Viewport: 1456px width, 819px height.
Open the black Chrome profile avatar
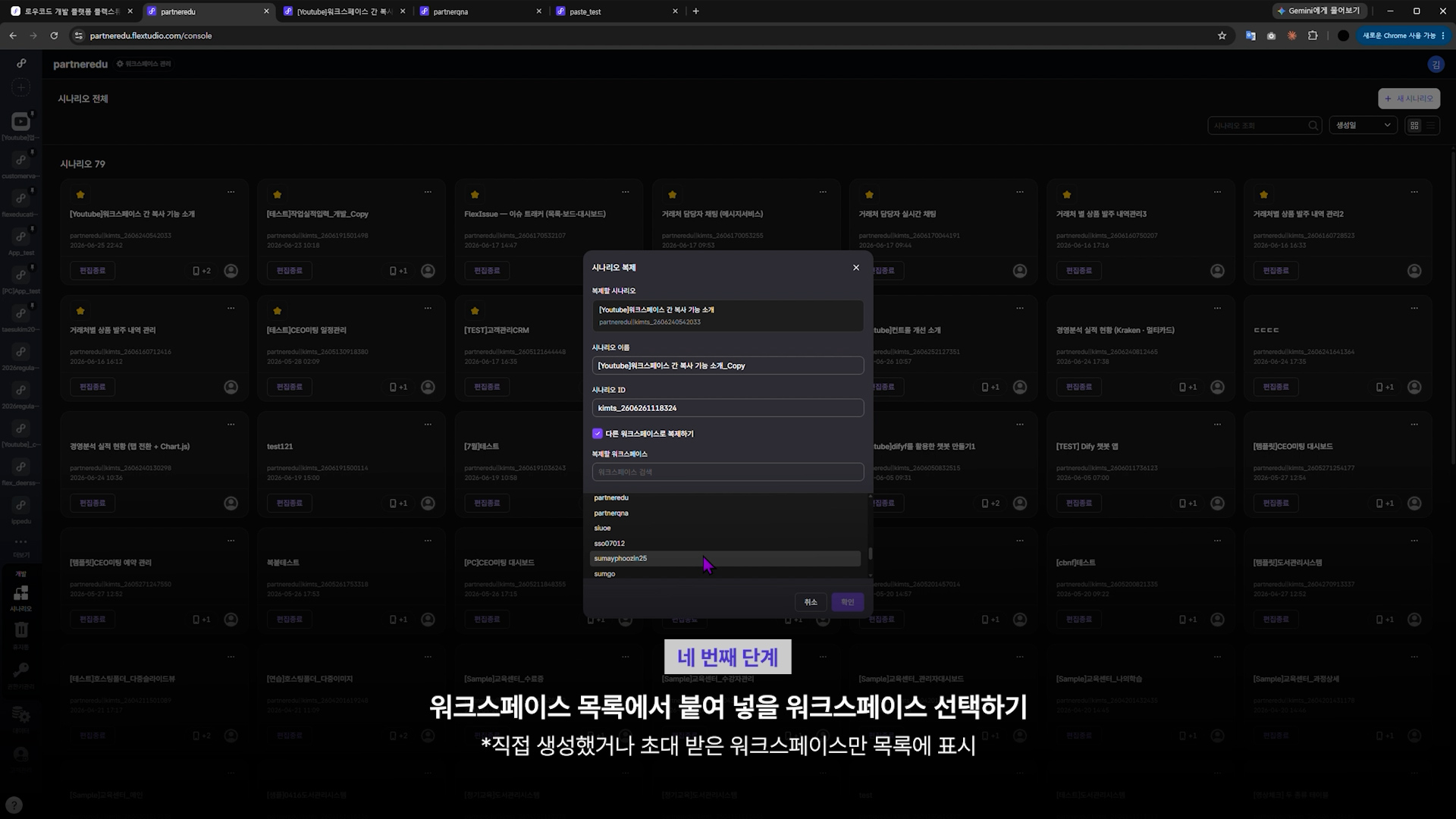pyautogui.click(x=1343, y=36)
